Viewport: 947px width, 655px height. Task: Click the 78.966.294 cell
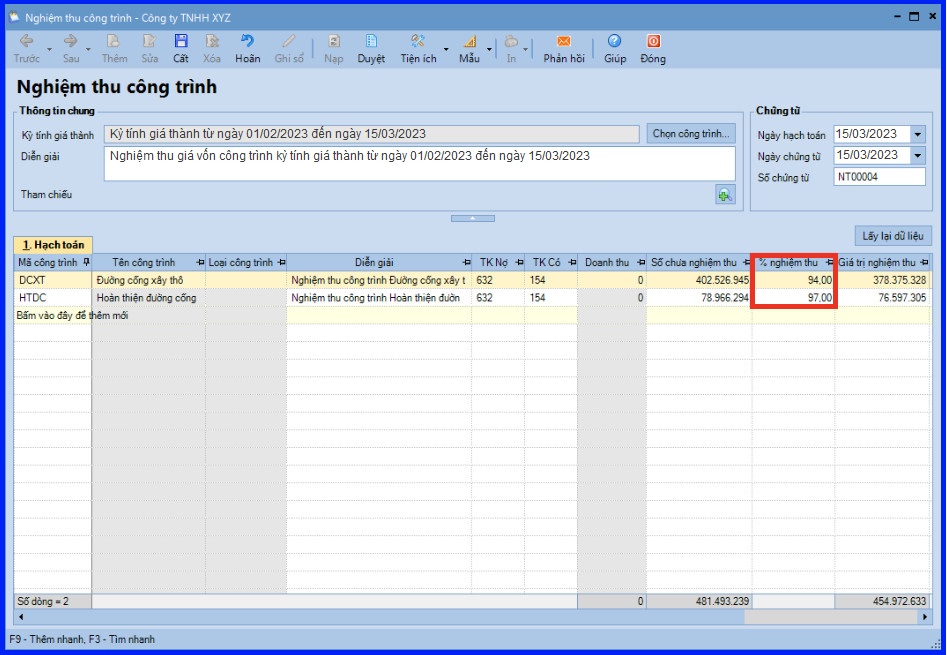point(699,298)
